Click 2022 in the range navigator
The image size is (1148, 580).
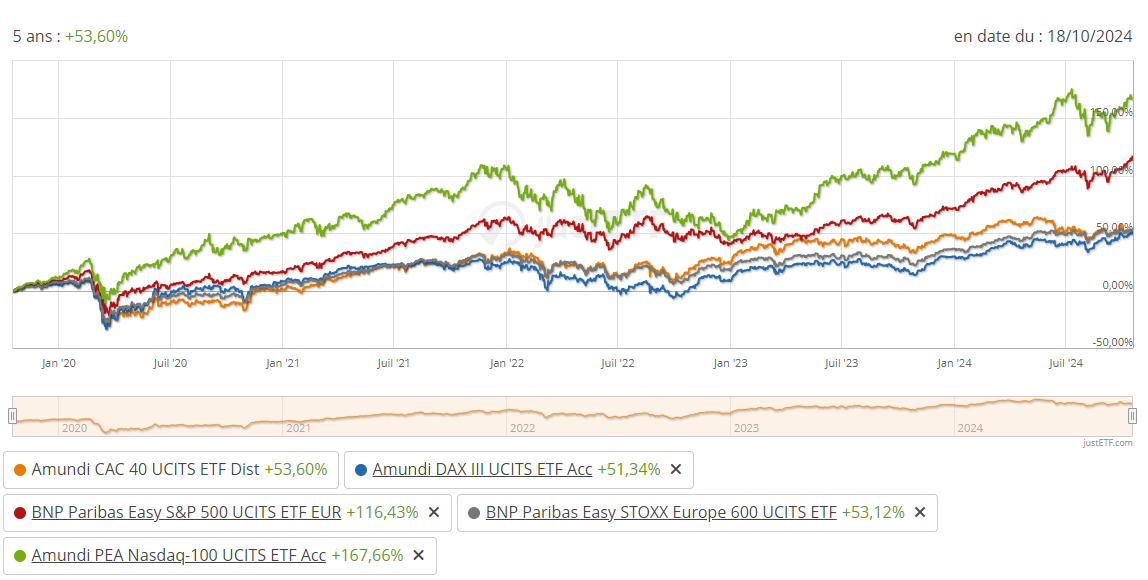pyautogui.click(x=522, y=428)
